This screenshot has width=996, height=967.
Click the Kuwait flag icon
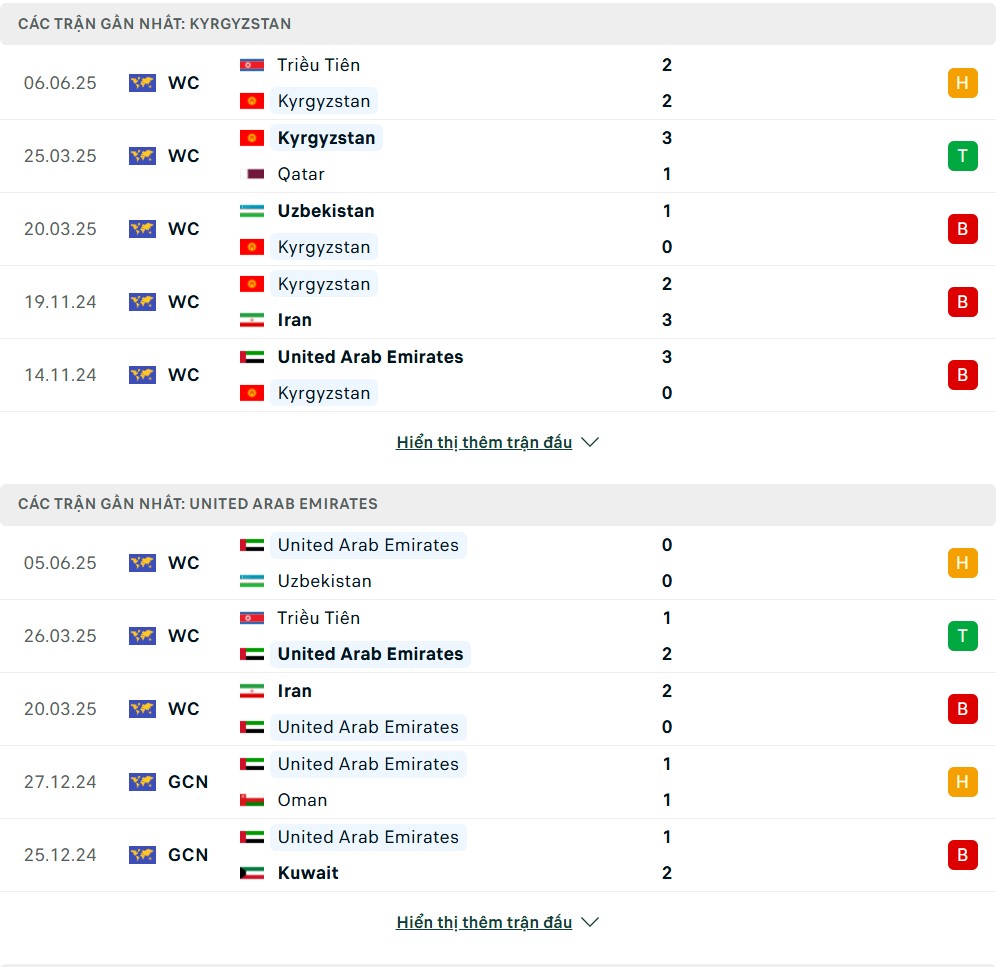point(252,873)
